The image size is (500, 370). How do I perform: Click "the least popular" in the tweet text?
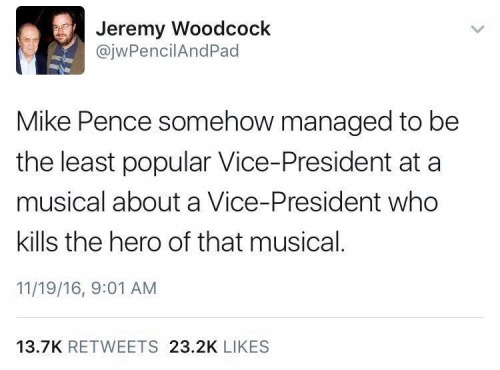coord(114,163)
